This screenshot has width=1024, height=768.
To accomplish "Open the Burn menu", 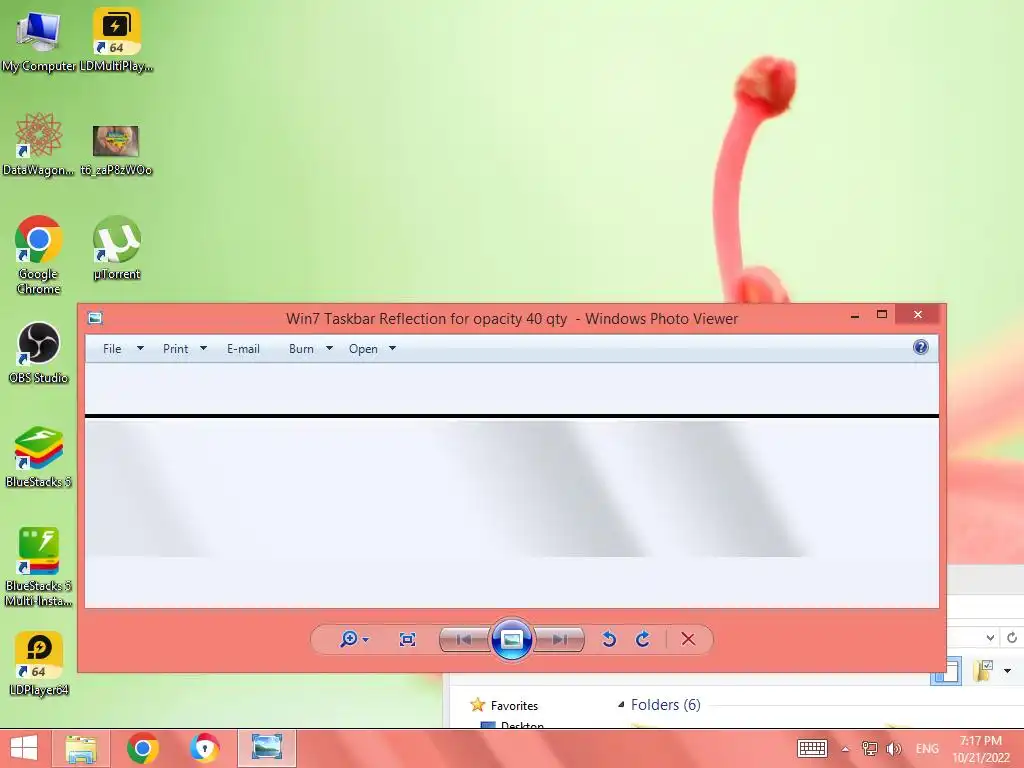I will [x=301, y=349].
